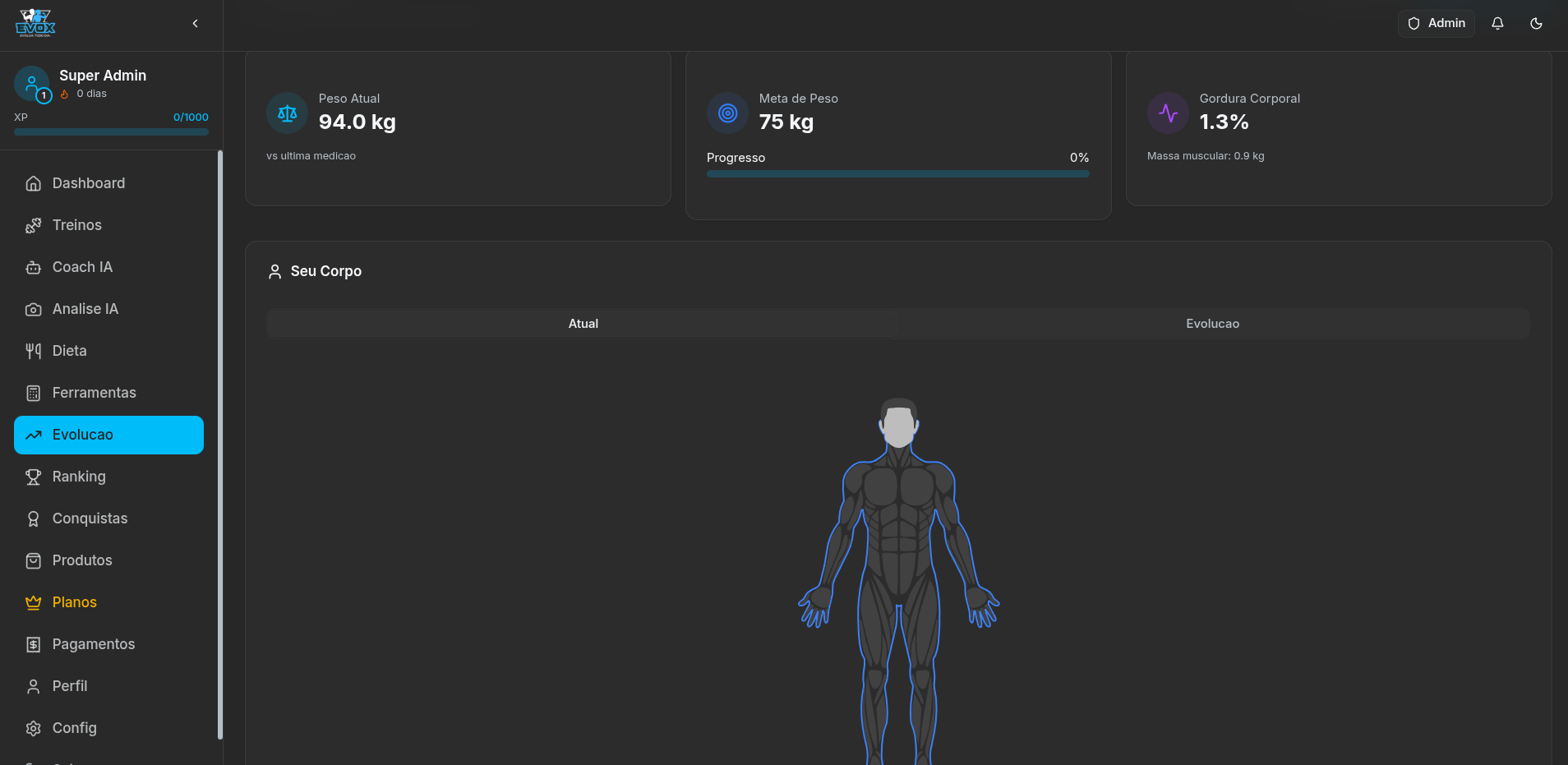Collapse the sidebar with the chevron
The image size is (1568, 765).
click(195, 24)
